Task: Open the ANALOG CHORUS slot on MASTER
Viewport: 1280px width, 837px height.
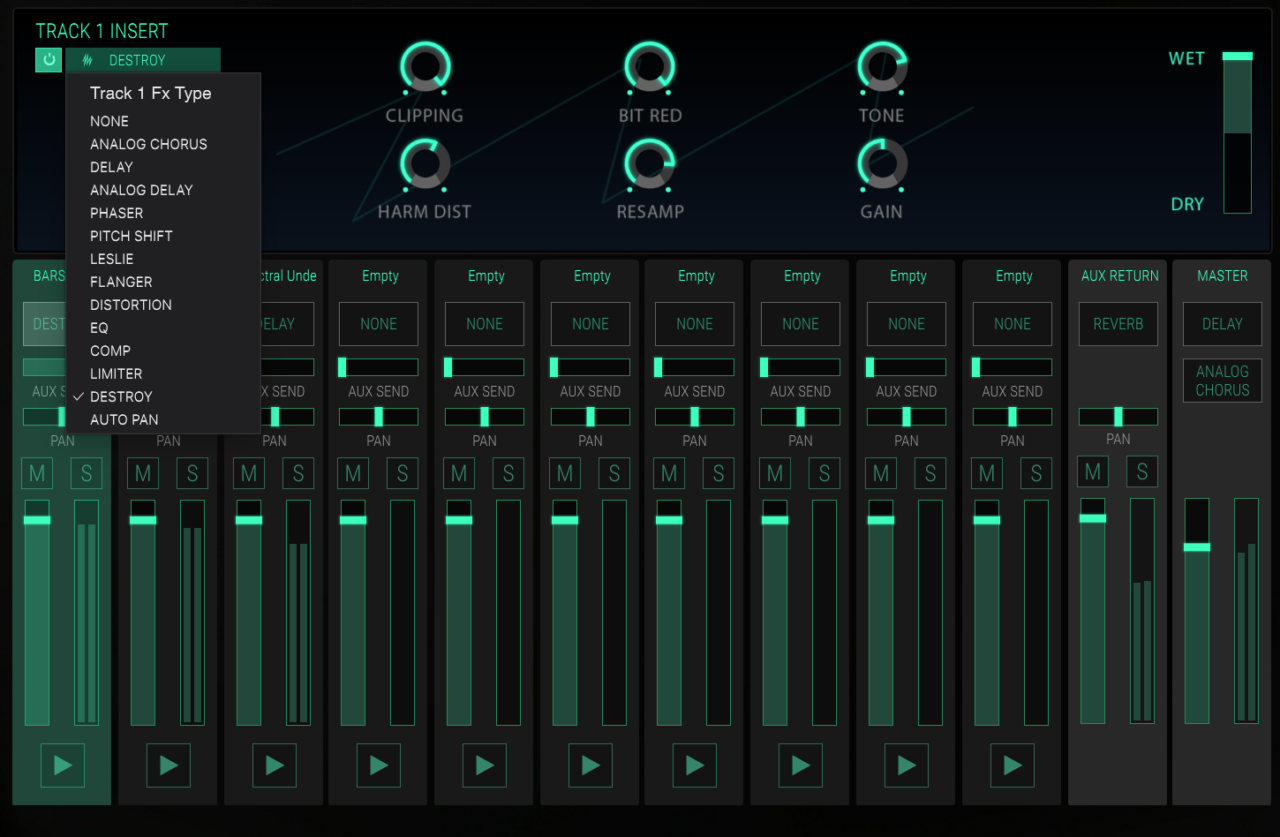Action: click(x=1222, y=381)
